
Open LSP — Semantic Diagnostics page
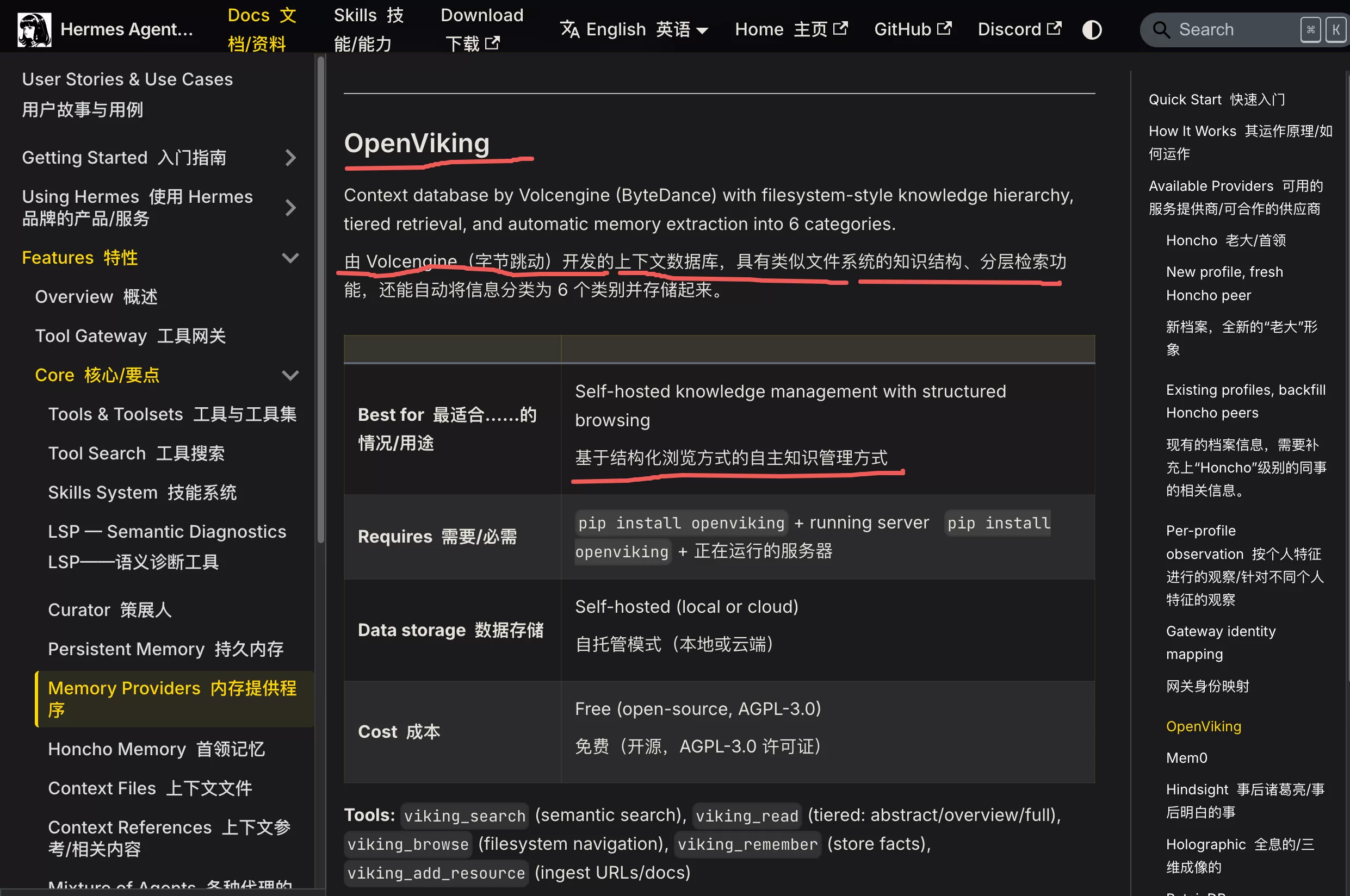(x=167, y=547)
